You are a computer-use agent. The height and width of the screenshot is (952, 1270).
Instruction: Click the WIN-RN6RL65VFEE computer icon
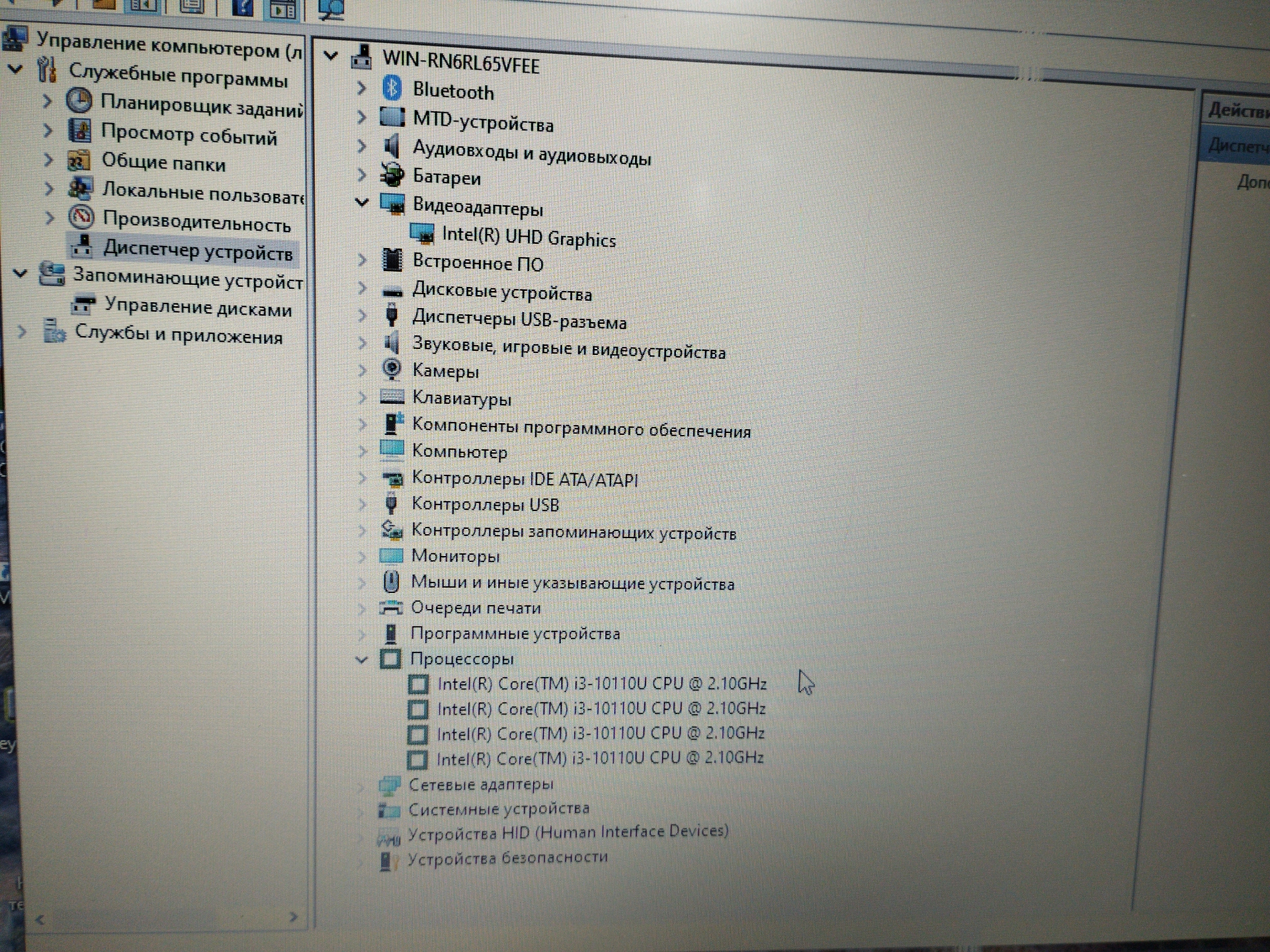[x=361, y=57]
